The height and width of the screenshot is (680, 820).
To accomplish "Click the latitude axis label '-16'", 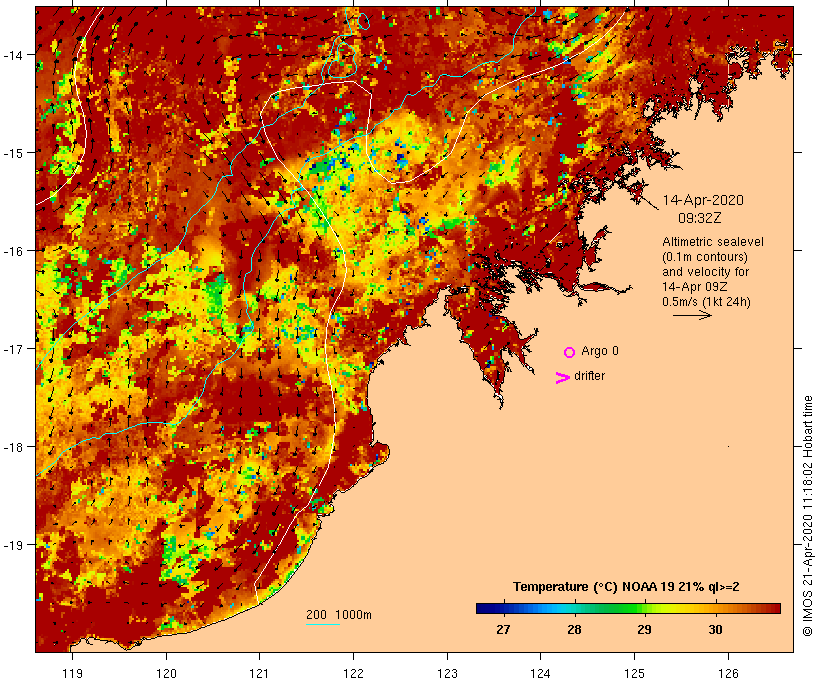I will coord(12,251).
